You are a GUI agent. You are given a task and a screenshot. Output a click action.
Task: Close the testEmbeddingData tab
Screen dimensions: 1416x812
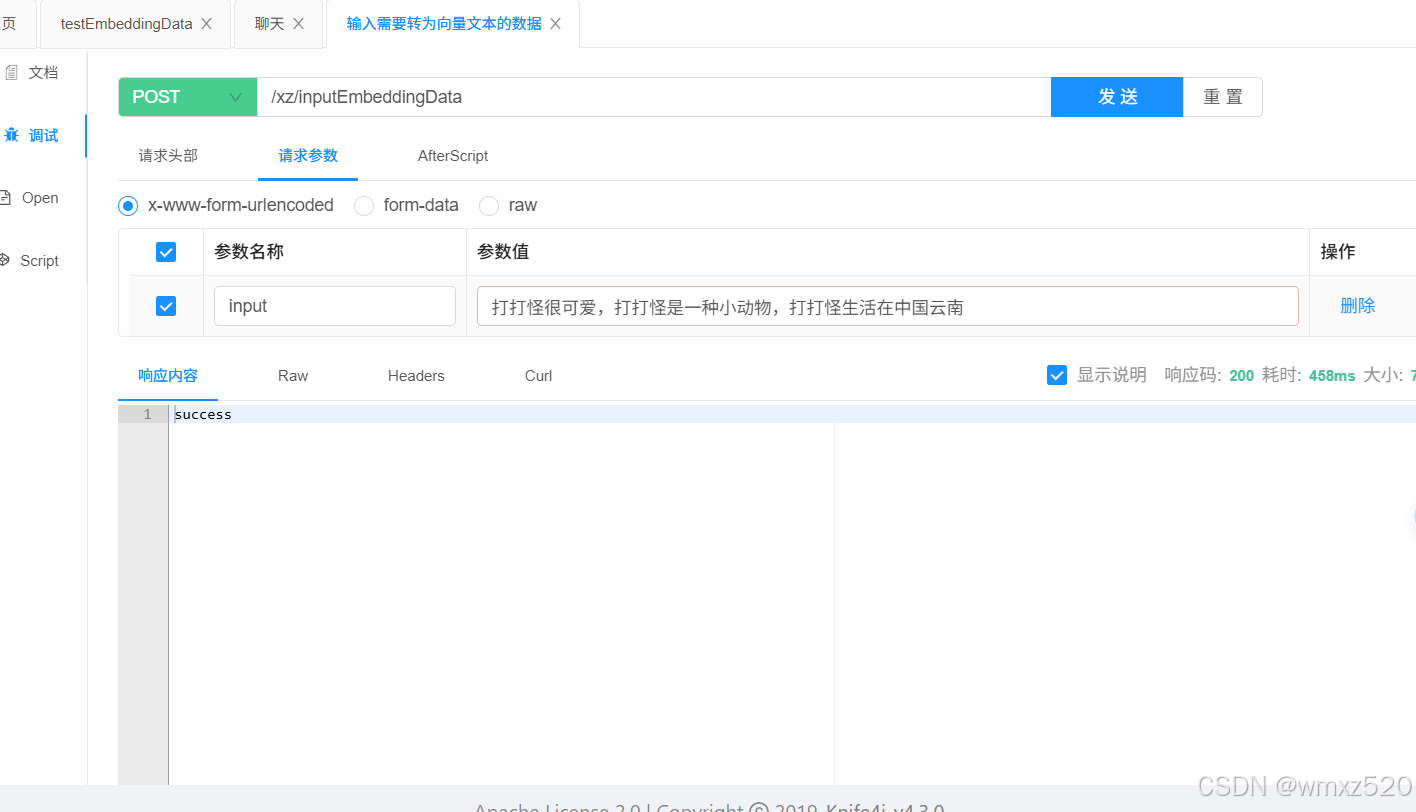pyautogui.click(x=206, y=24)
